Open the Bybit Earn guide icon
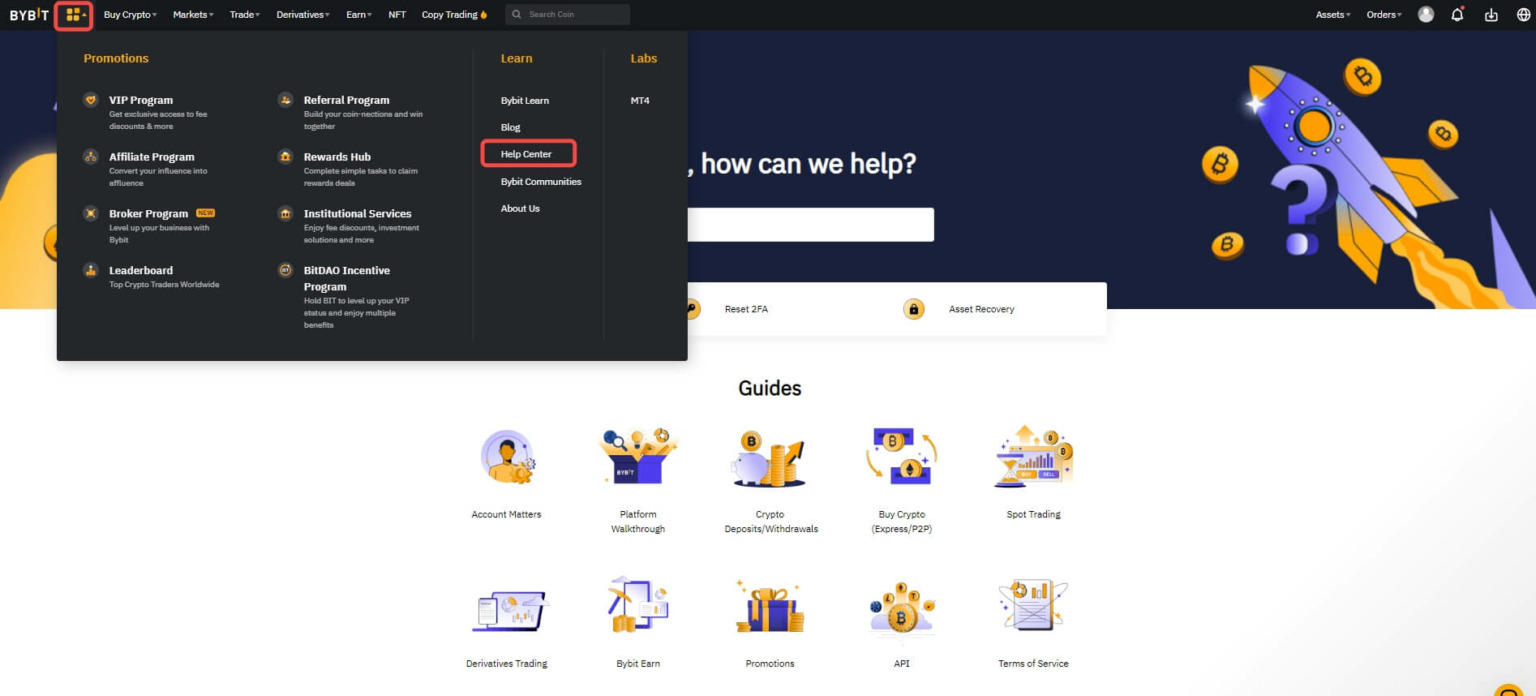This screenshot has height=696, width=1536. pos(638,605)
